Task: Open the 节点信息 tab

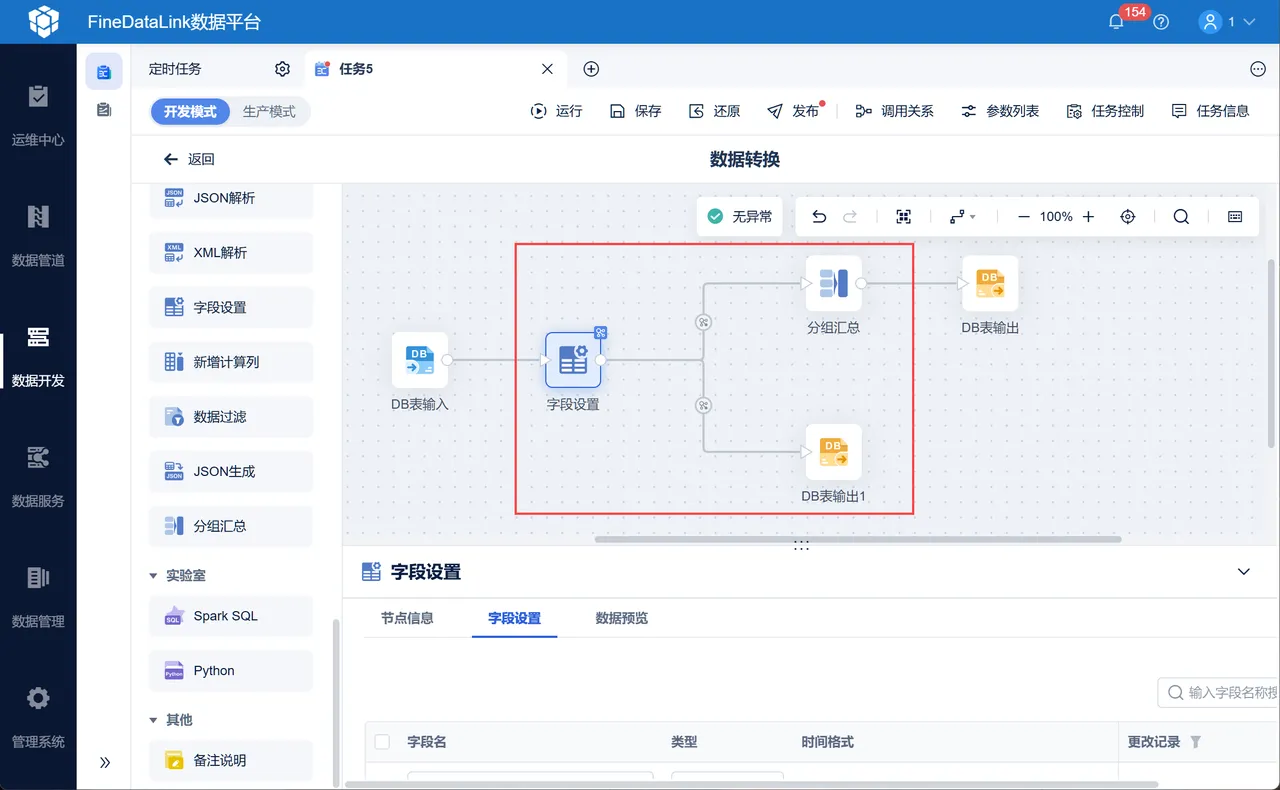Action: click(x=407, y=618)
